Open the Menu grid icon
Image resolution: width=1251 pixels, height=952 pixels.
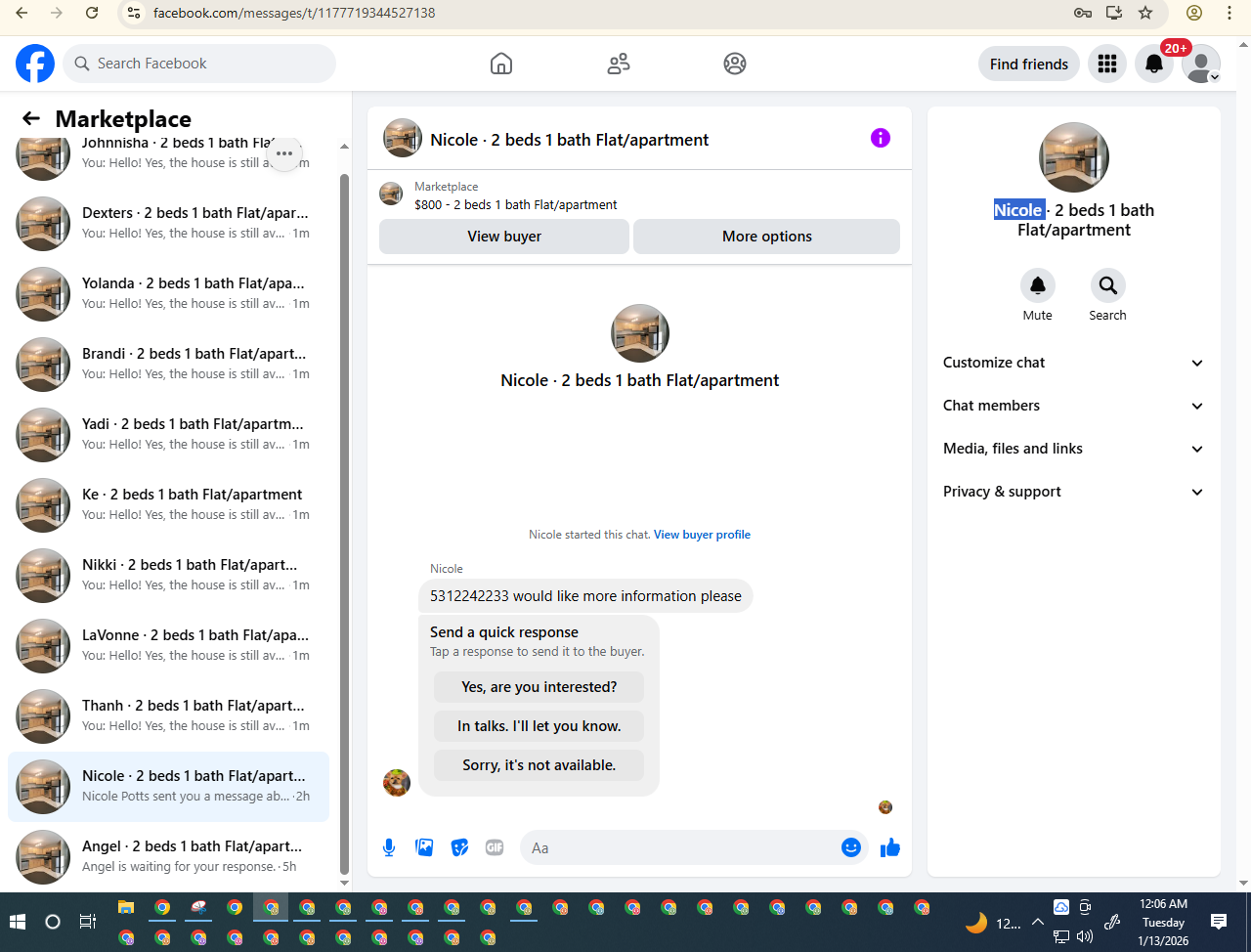click(1107, 64)
